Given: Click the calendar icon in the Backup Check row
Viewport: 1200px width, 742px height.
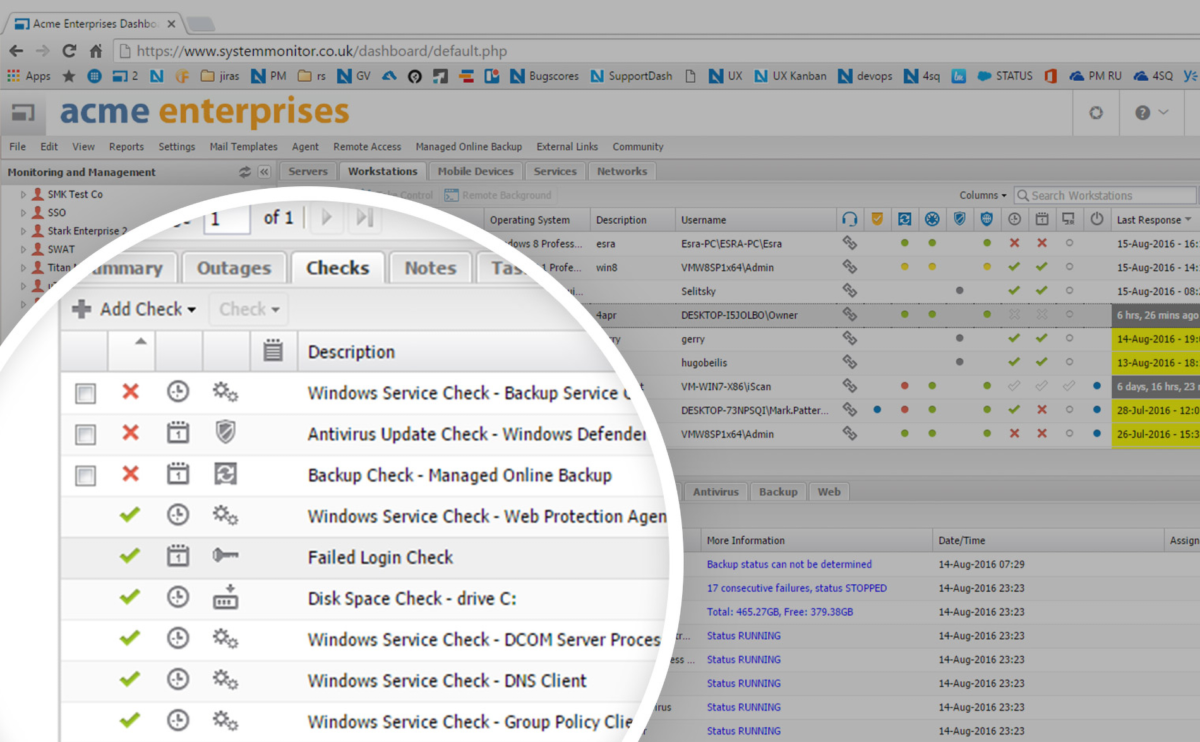Looking at the screenshot, I should 178,474.
